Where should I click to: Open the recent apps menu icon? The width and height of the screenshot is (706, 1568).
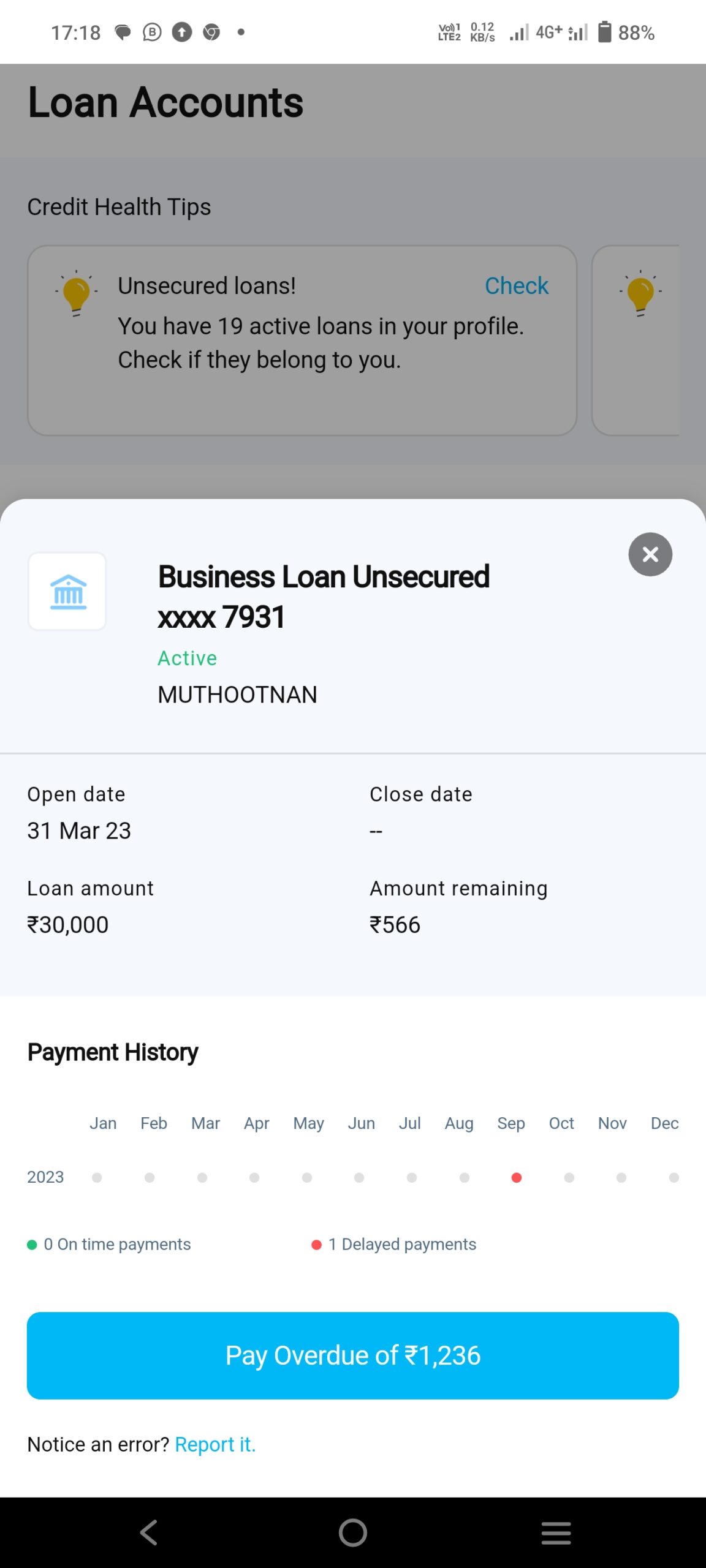pyautogui.click(x=556, y=1532)
